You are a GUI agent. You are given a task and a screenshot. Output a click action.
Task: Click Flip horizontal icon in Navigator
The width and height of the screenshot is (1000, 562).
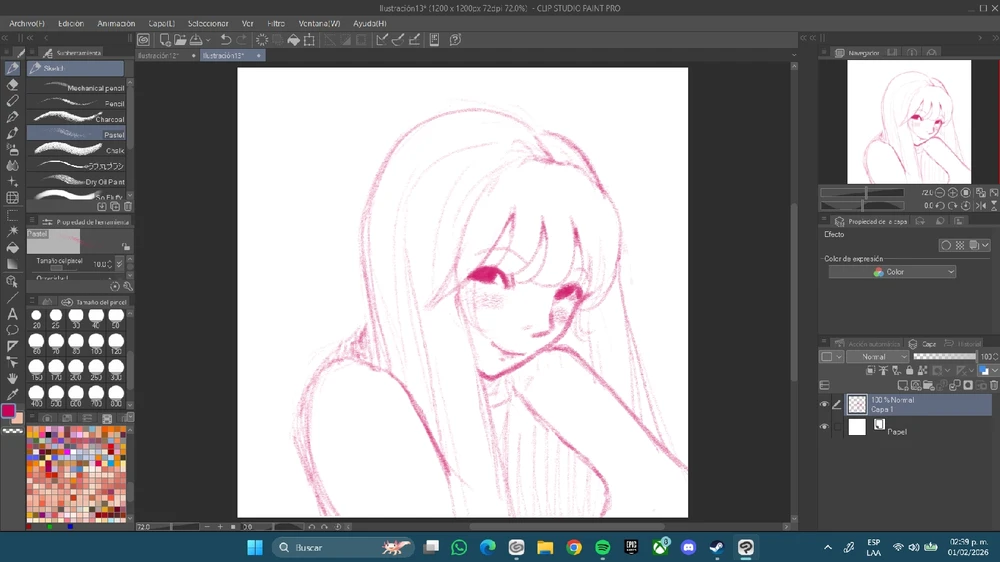(x=981, y=205)
